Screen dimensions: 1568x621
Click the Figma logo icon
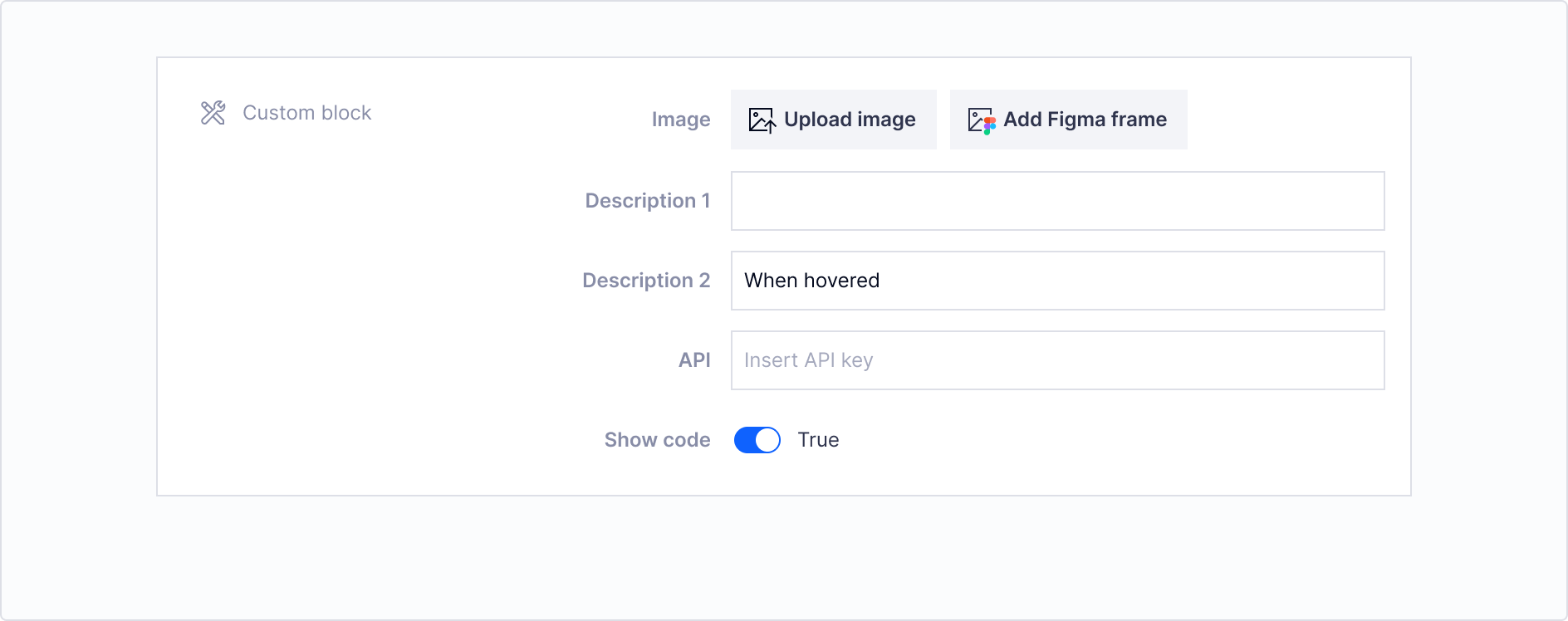point(988,125)
